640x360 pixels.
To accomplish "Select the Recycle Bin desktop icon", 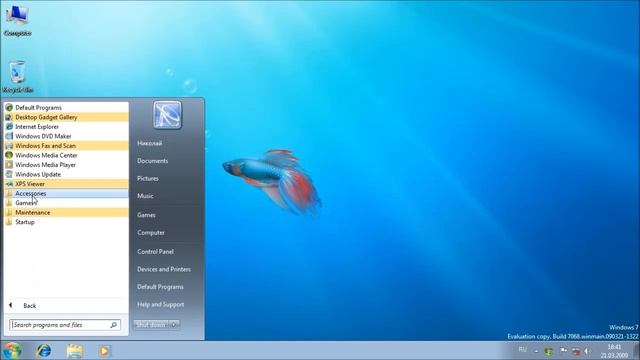I will [x=18, y=76].
